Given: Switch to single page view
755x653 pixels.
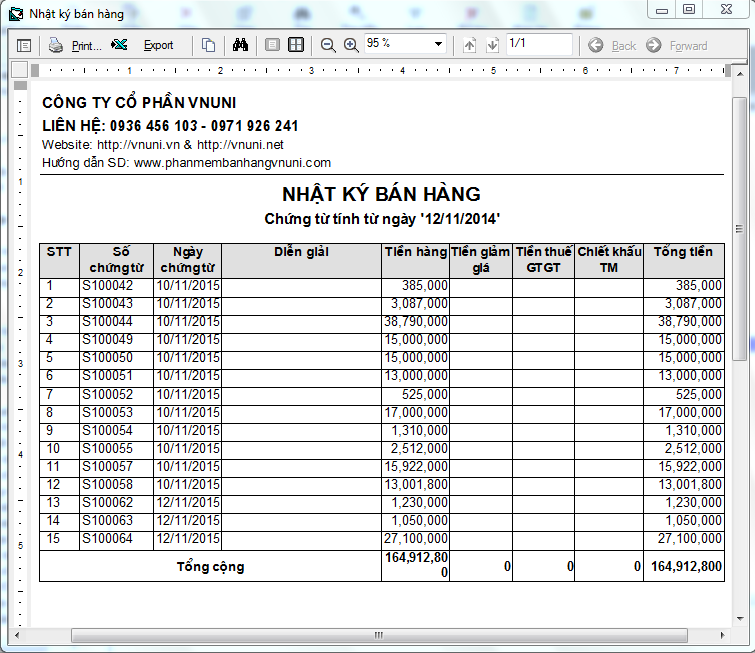Looking at the screenshot, I should (272, 45).
